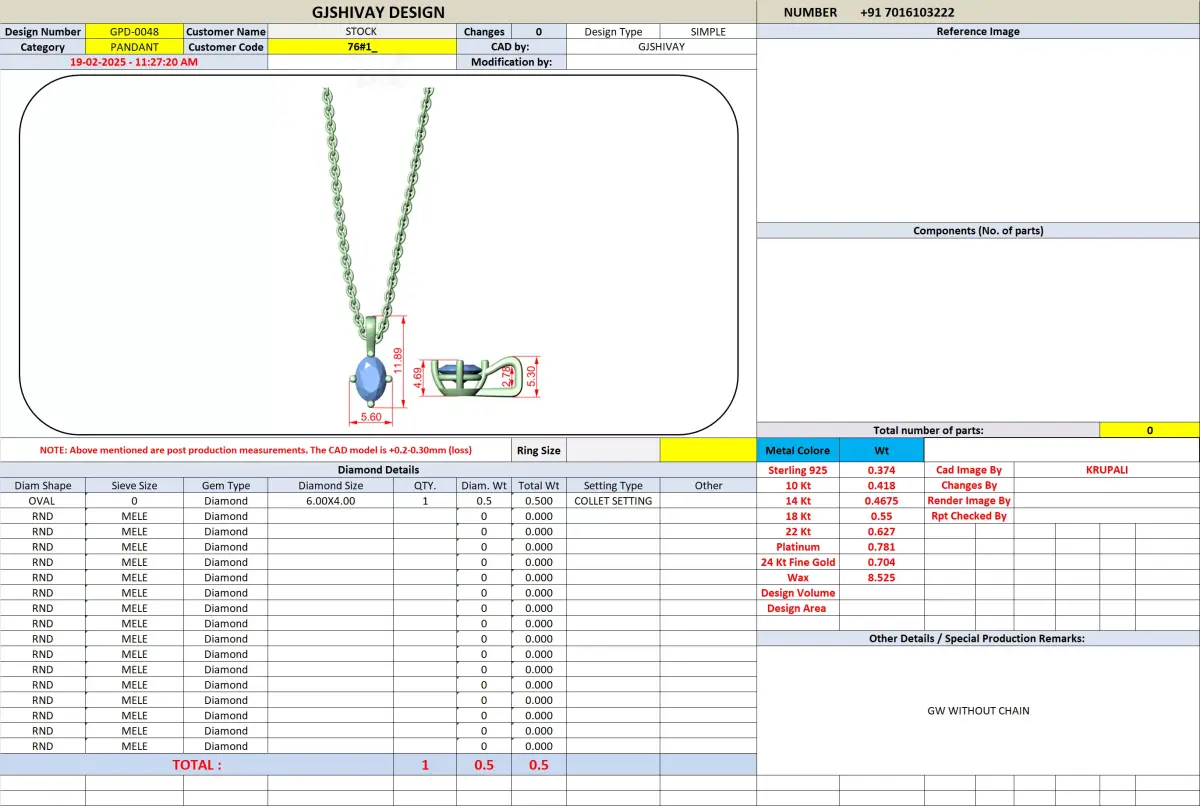The image size is (1200, 806).
Task: Click the GJSHIVAY value beside CAD by
Action: [661, 47]
